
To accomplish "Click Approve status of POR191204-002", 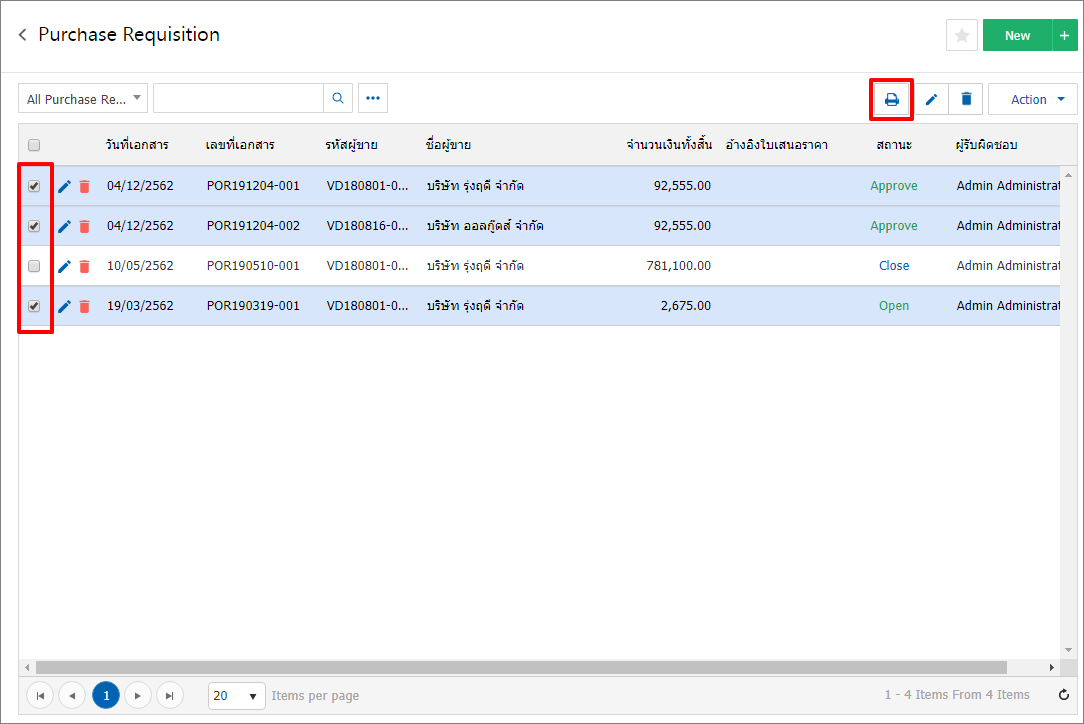I will 894,225.
